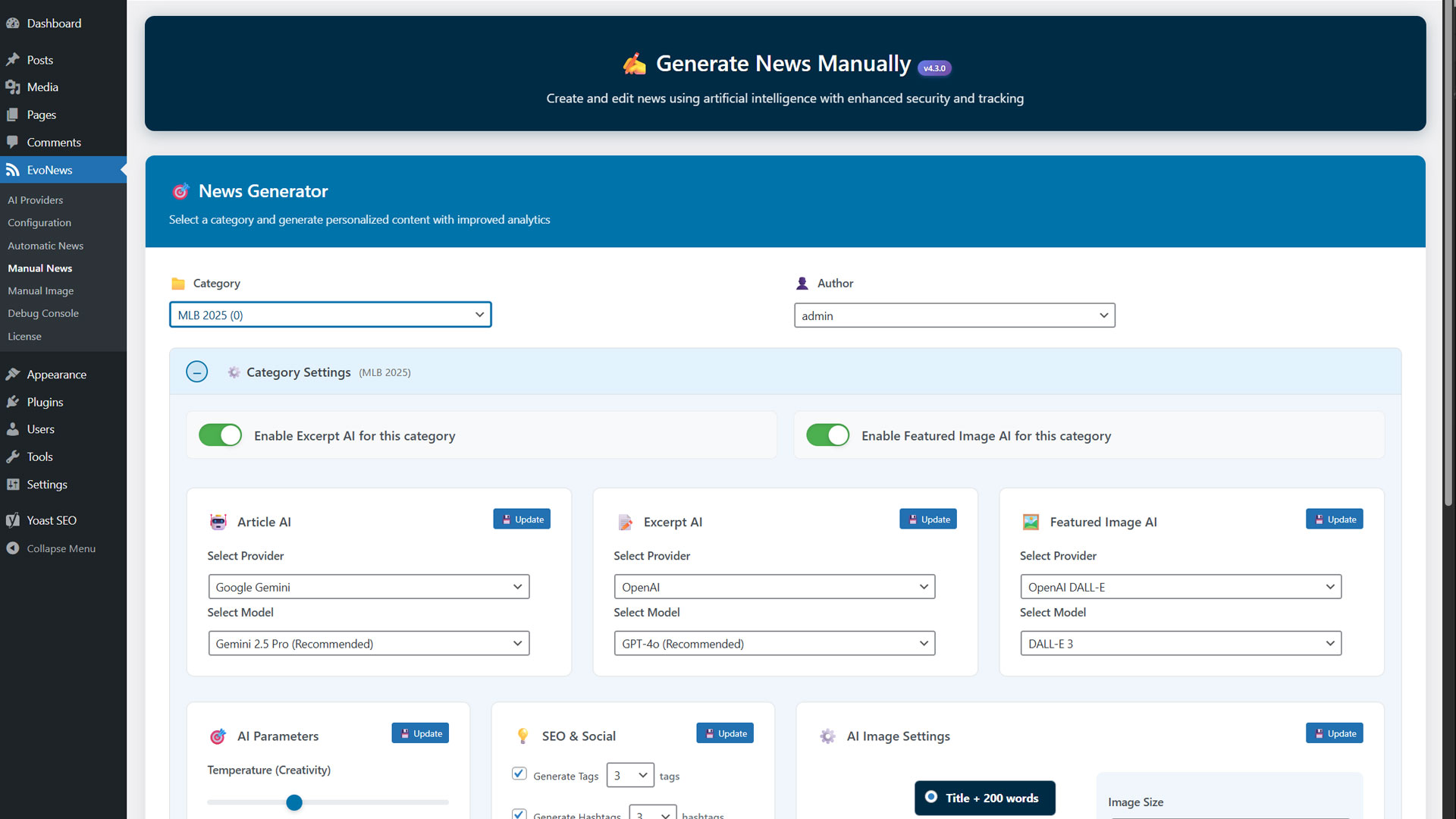Select Title + 200 words radio option
The width and height of the screenshot is (1456, 819).
pyautogui.click(x=931, y=797)
